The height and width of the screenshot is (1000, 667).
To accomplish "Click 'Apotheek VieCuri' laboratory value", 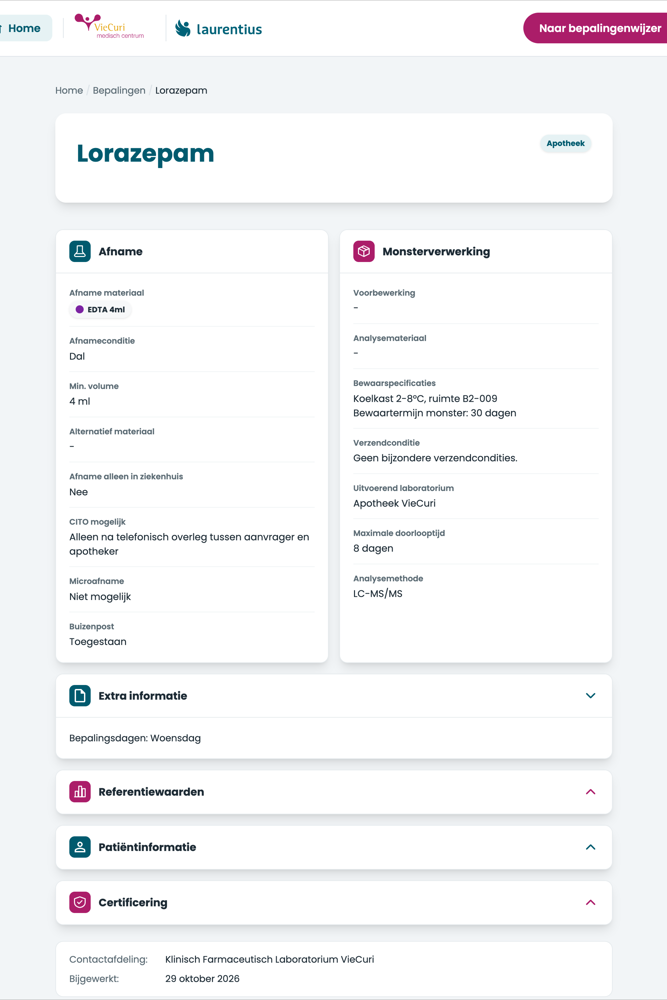I will [395, 503].
